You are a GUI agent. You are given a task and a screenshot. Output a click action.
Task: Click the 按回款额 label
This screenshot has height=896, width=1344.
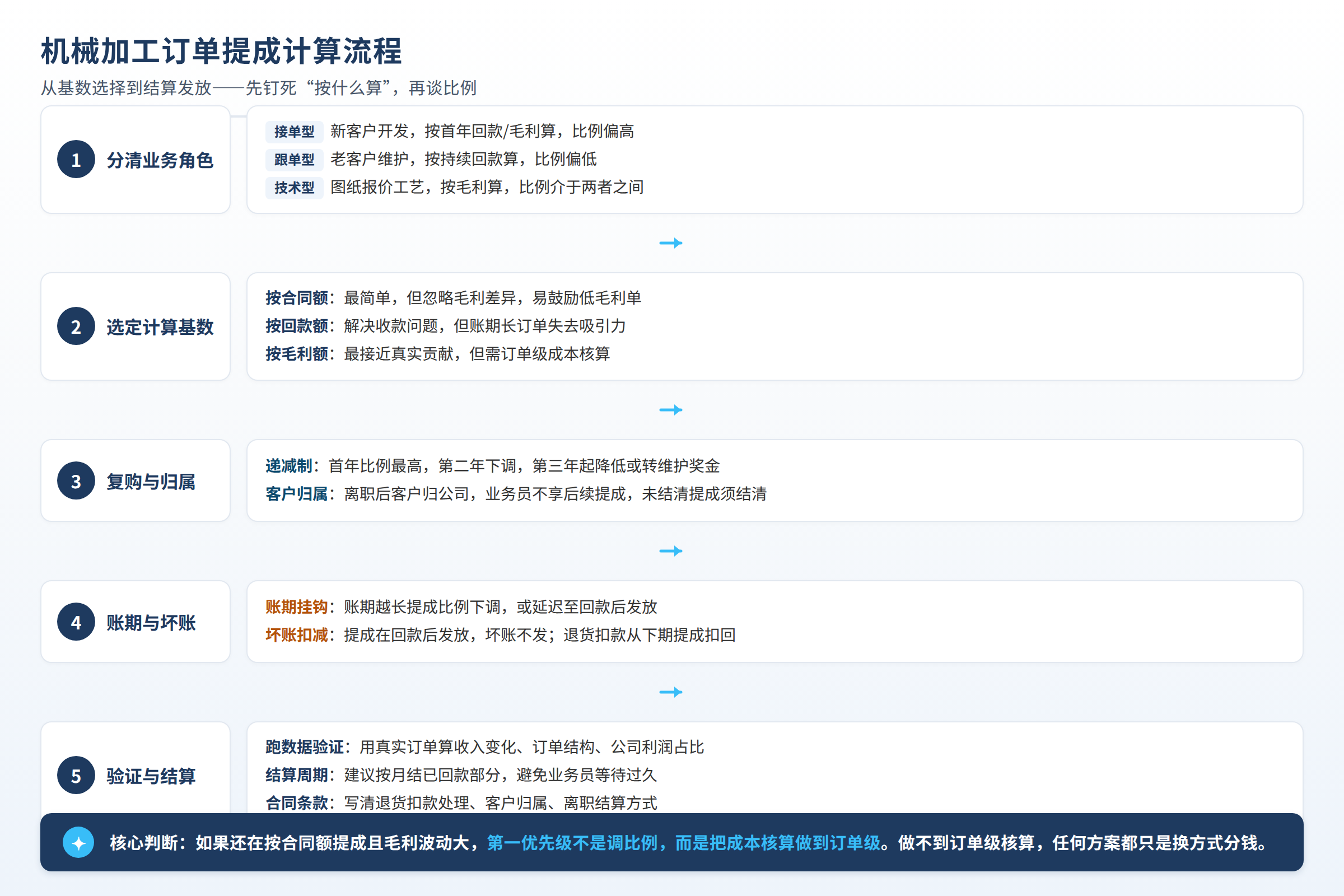[297, 326]
